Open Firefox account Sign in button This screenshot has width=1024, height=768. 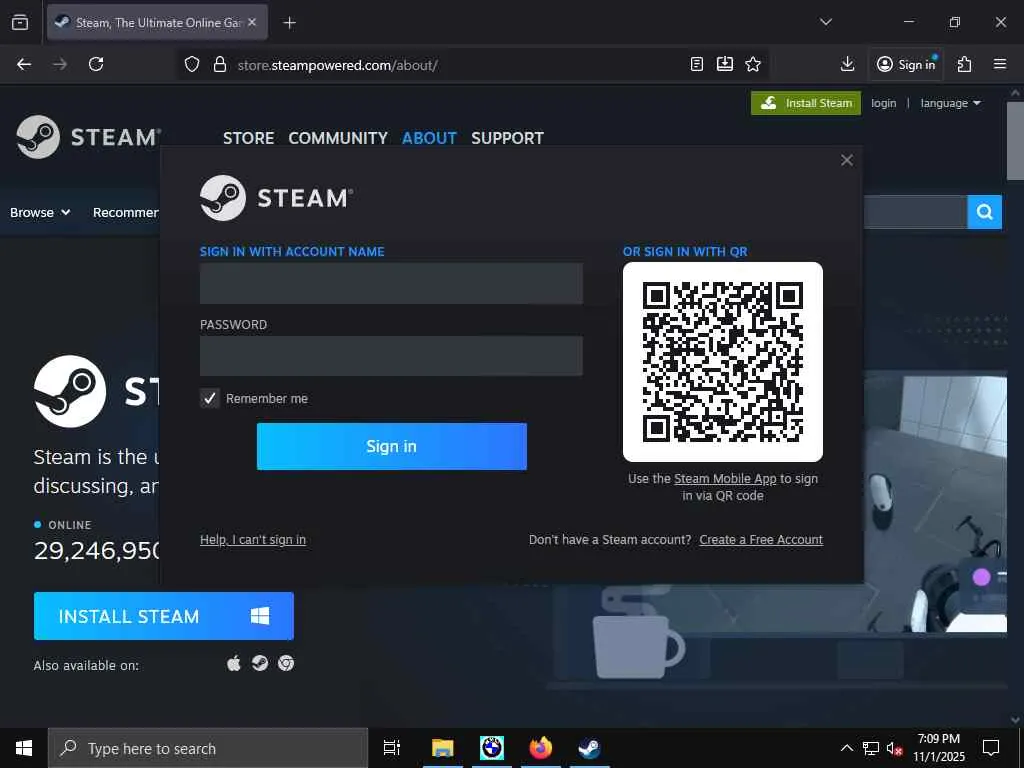[x=906, y=64]
